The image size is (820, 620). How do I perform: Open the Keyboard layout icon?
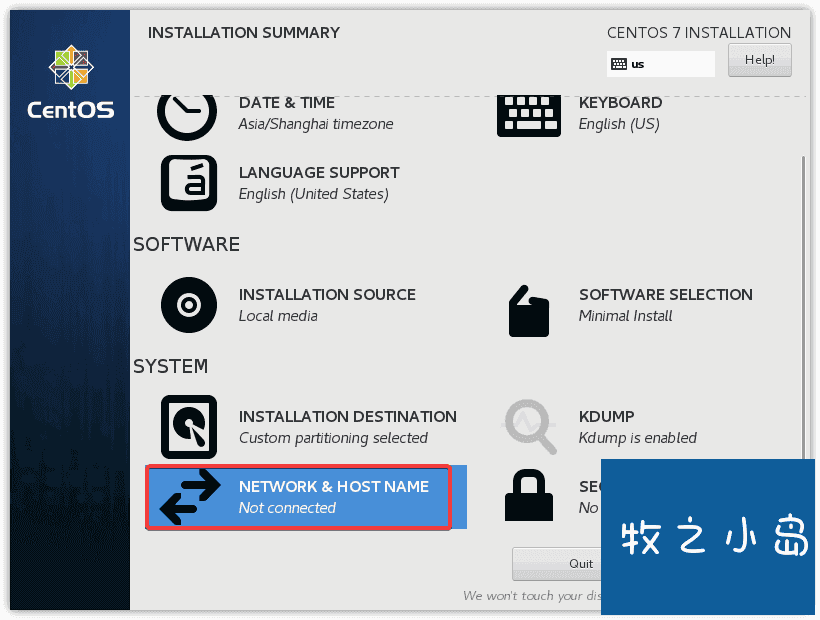coord(529,116)
